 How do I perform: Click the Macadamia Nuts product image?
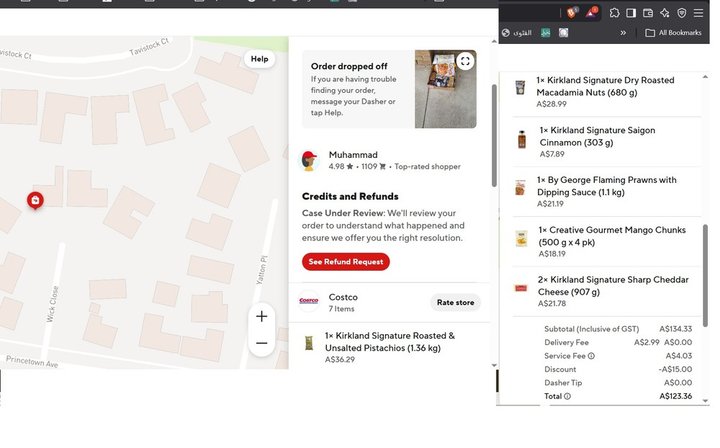point(520,87)
